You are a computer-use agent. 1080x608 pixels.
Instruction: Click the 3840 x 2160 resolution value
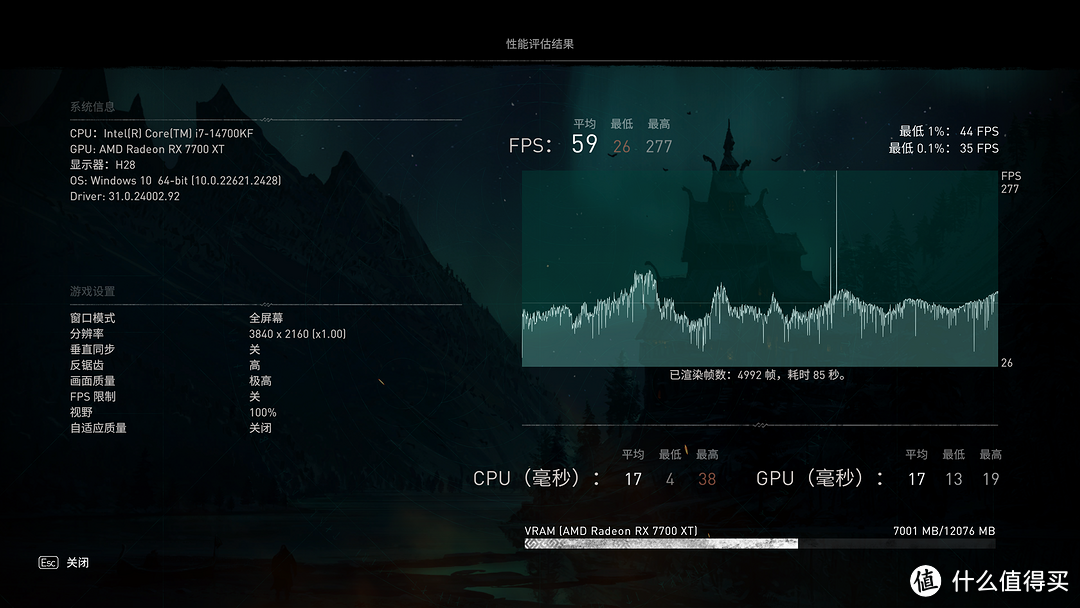tap(298, 334)
